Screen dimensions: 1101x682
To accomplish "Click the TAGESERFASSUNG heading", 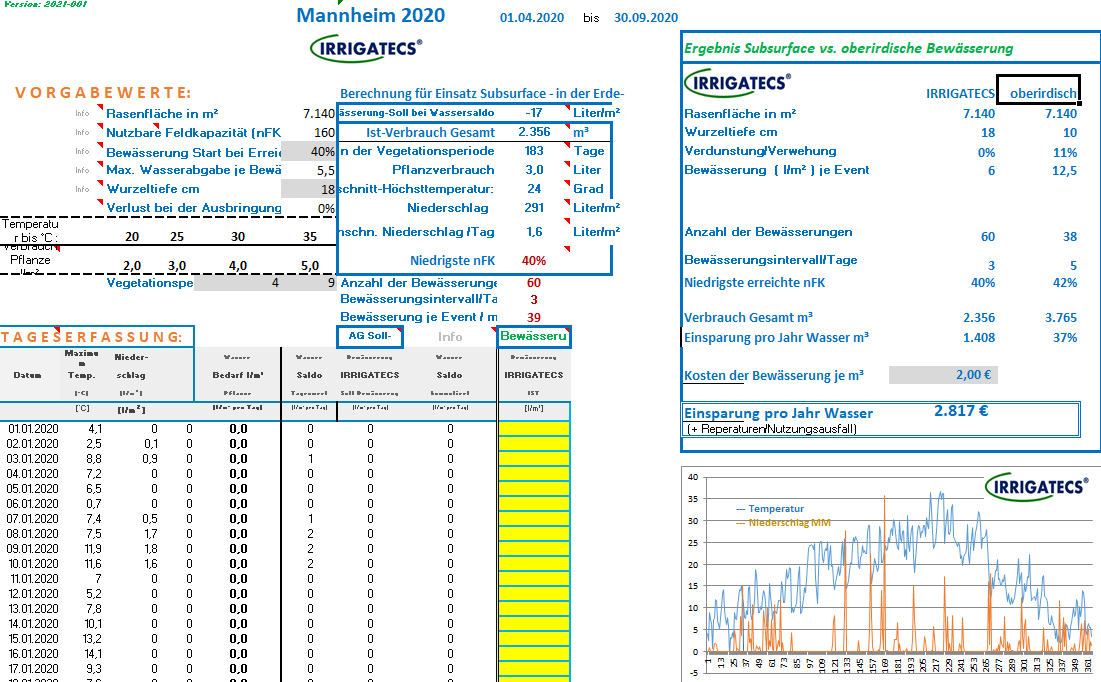I will (91, 337).
